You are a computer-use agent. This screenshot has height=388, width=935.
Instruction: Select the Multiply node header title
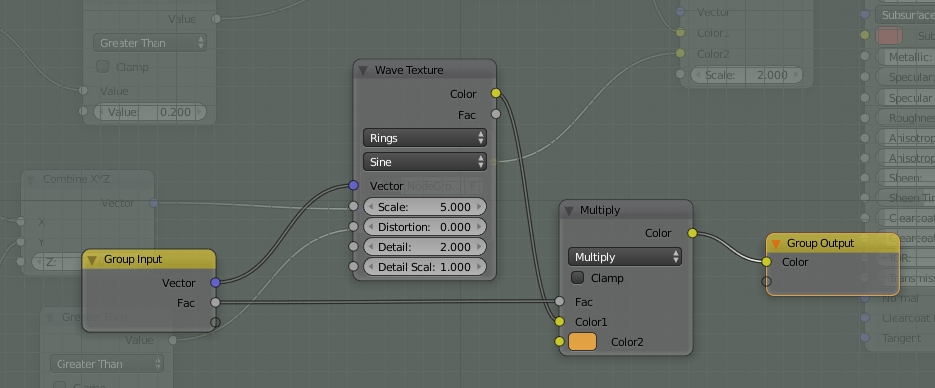click(600, 210)
